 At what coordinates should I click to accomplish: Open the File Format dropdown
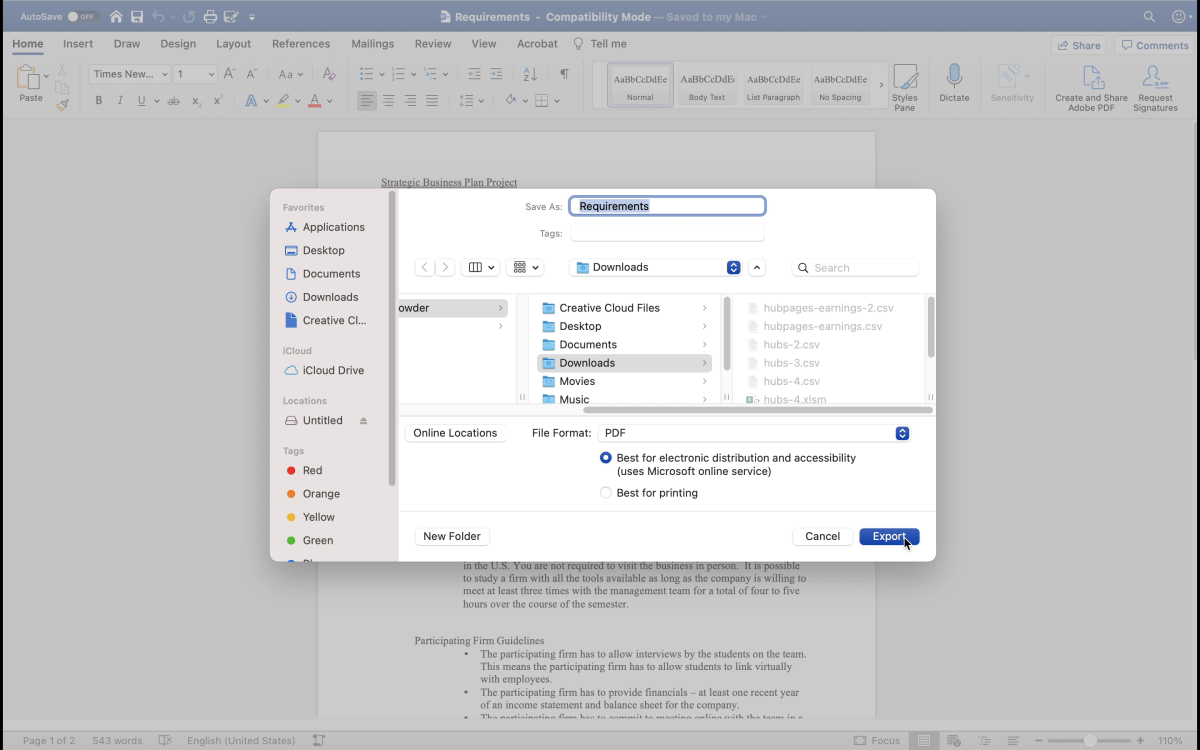(x=899, y=433)
